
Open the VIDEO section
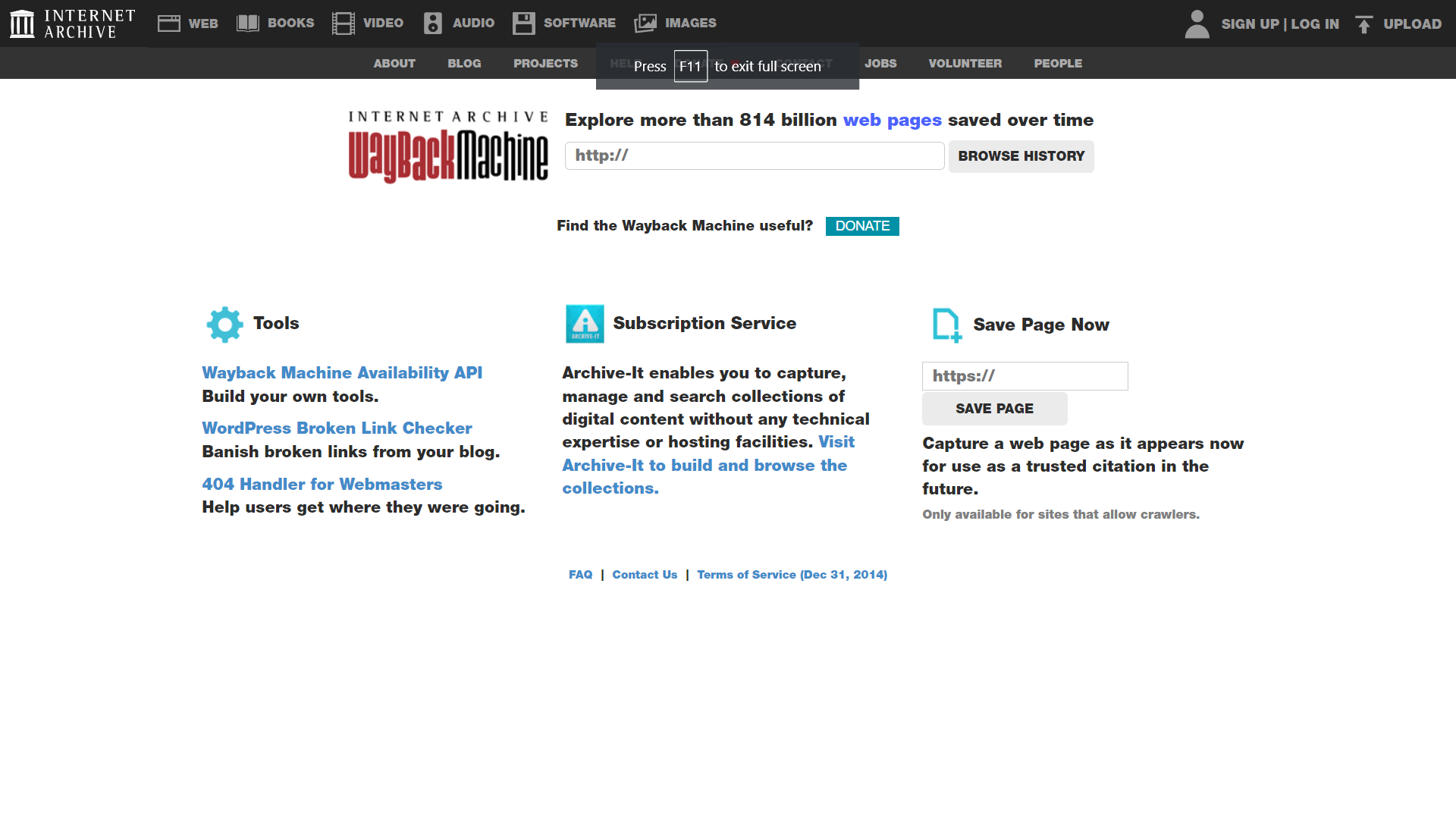[x=384, y=24]
